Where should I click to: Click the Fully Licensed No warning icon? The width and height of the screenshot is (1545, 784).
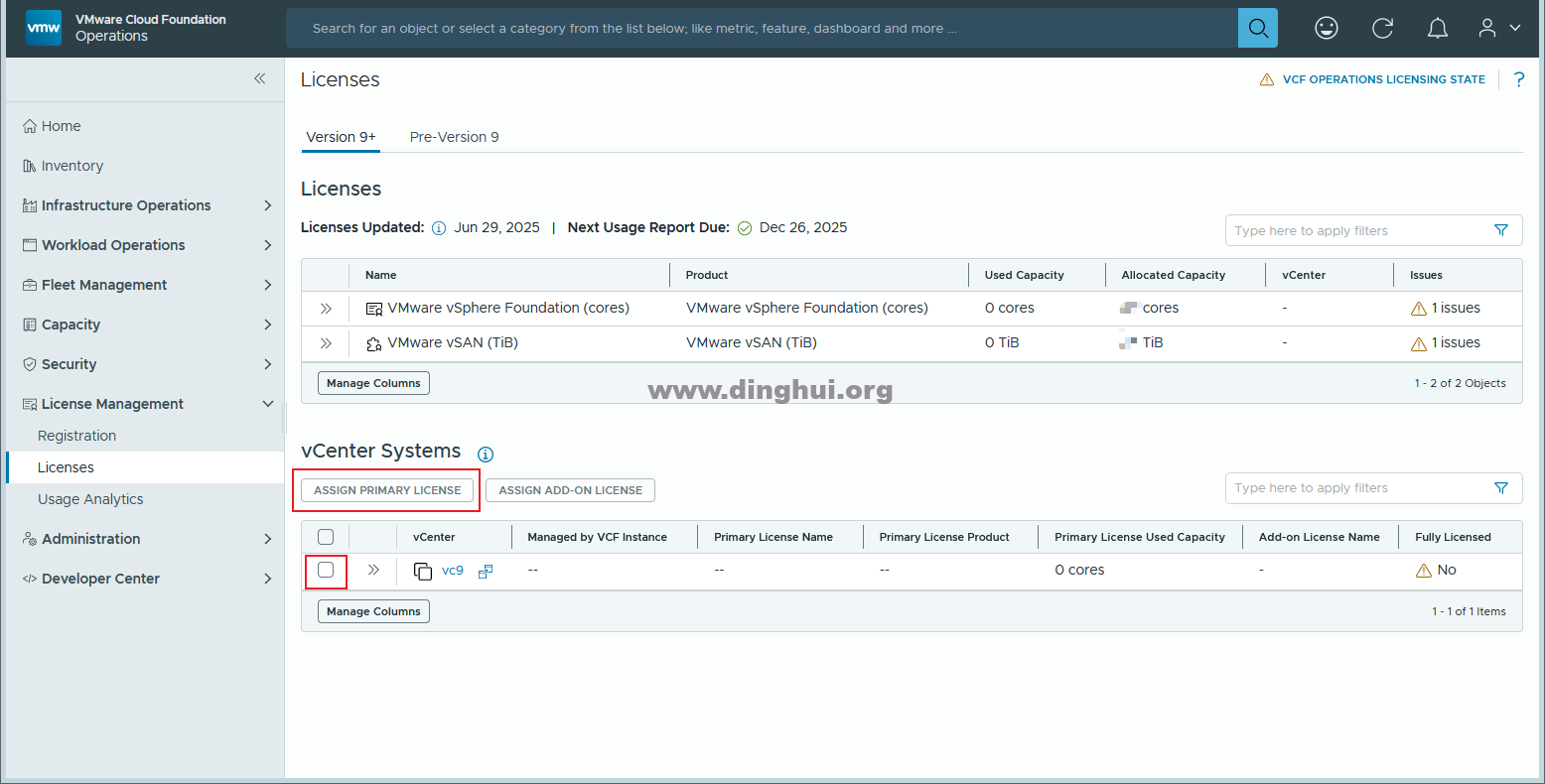tap(1424, 571)
